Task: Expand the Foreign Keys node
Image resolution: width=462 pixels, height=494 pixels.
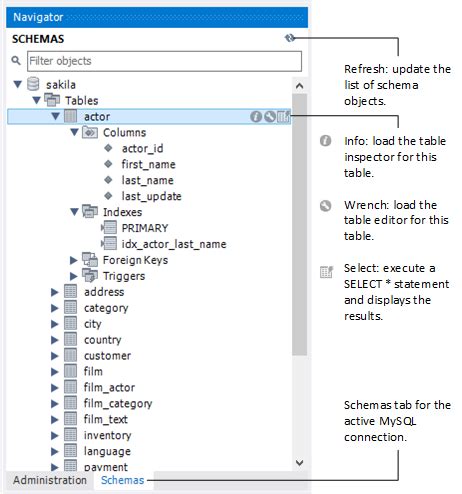Action: tap(74, 260)
